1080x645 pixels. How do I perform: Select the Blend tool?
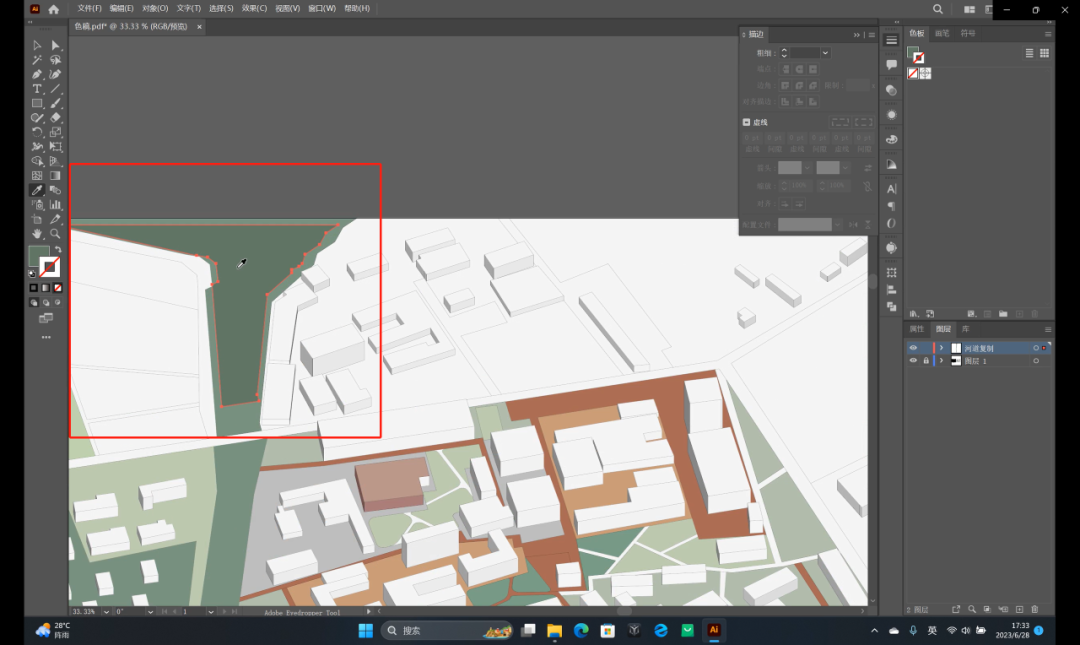(x=56, y=190)
